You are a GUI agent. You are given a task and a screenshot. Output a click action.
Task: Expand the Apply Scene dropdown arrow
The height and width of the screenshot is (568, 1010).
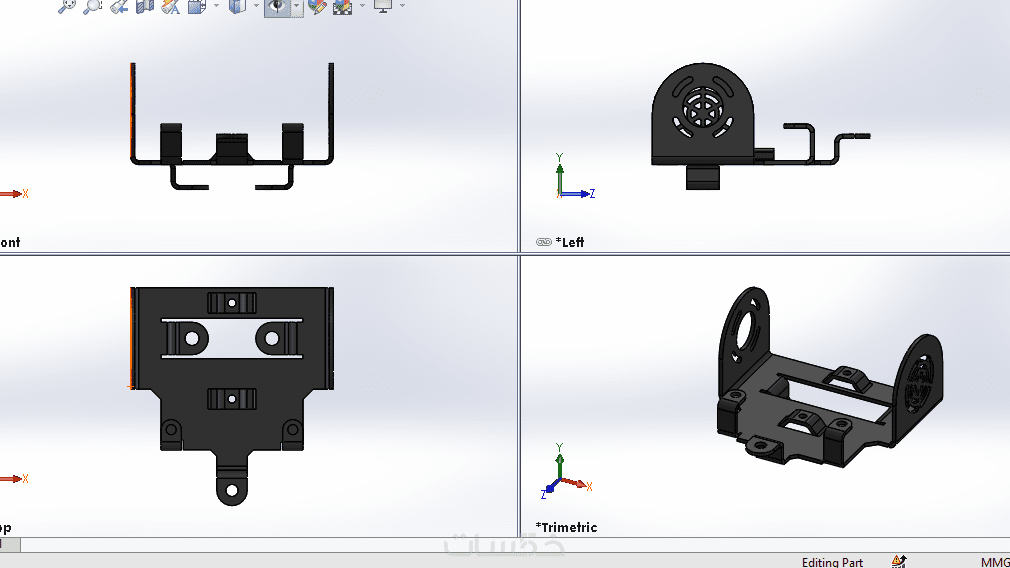[362, 6]
